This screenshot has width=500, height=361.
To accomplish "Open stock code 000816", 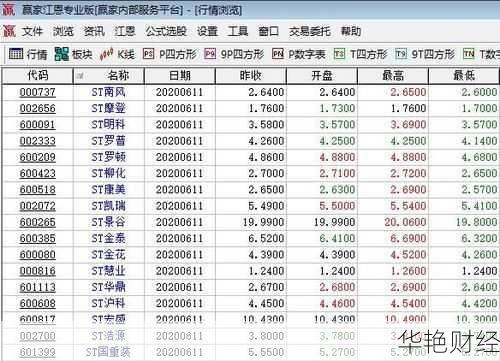I will tap(37, 271).
